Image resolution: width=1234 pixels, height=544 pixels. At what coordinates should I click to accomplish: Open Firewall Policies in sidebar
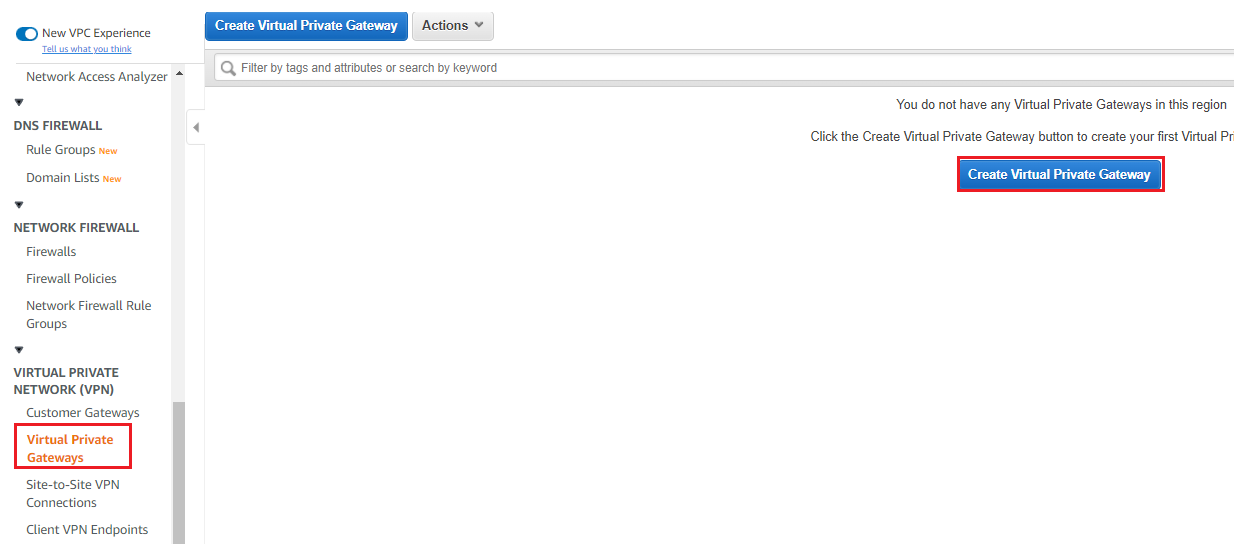[71, 279]
